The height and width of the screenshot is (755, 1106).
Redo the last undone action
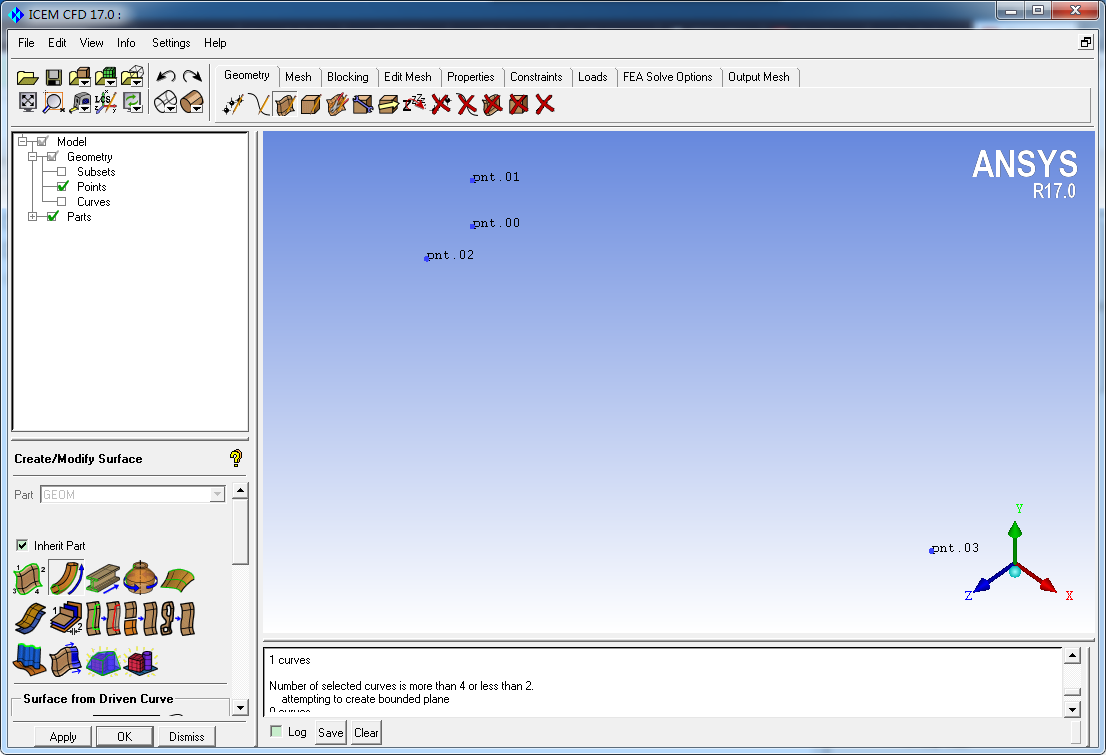(x=192, y=76)
